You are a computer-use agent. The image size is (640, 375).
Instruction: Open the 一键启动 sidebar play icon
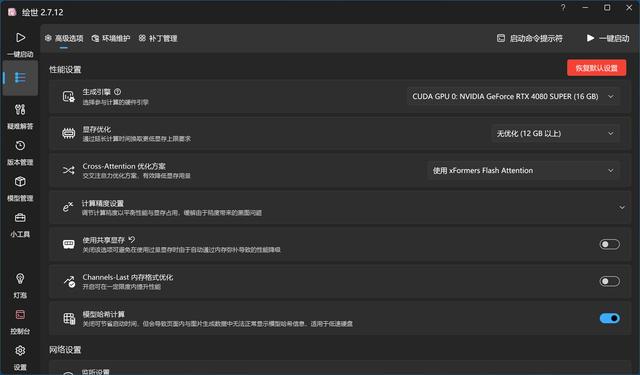[20, 38]
